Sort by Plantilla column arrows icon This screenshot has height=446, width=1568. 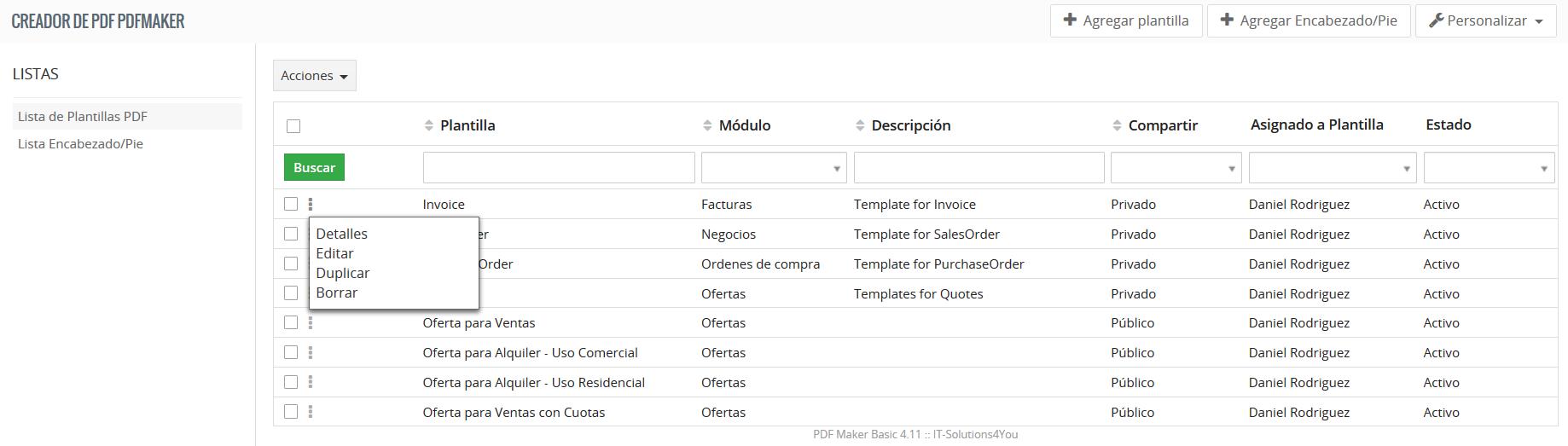coord(429,125)
